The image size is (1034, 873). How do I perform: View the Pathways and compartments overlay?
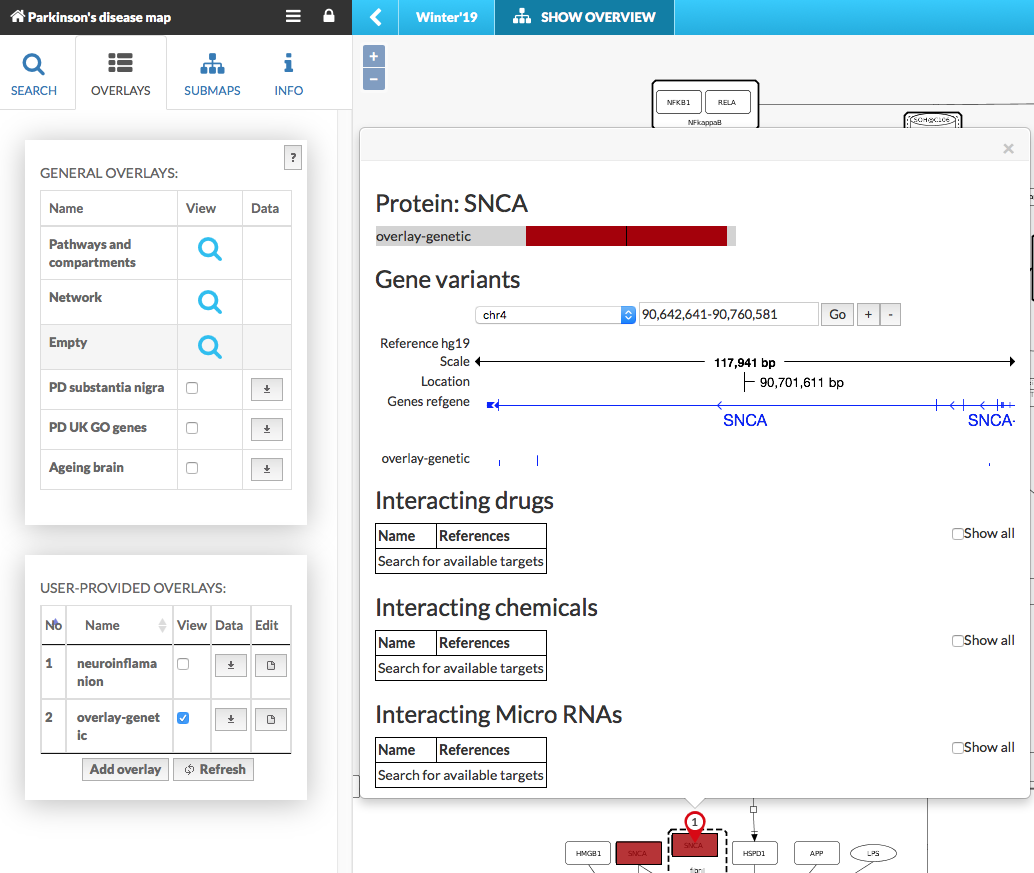click(x=209, y=249)
